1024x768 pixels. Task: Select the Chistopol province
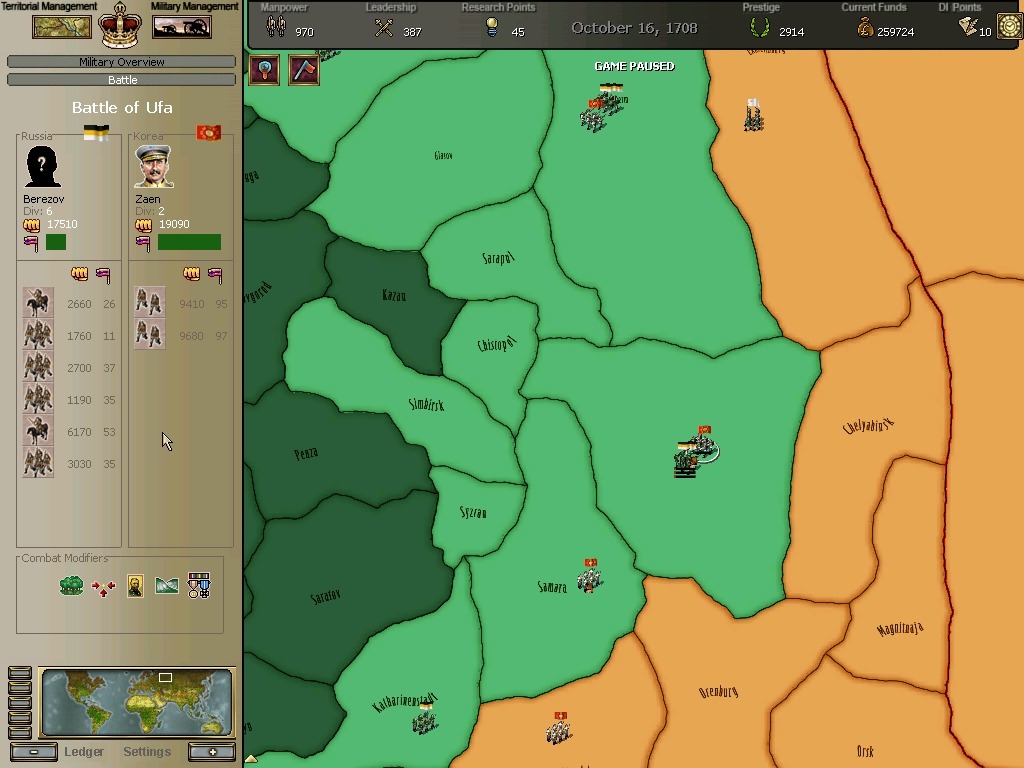(x=496, y=344)
